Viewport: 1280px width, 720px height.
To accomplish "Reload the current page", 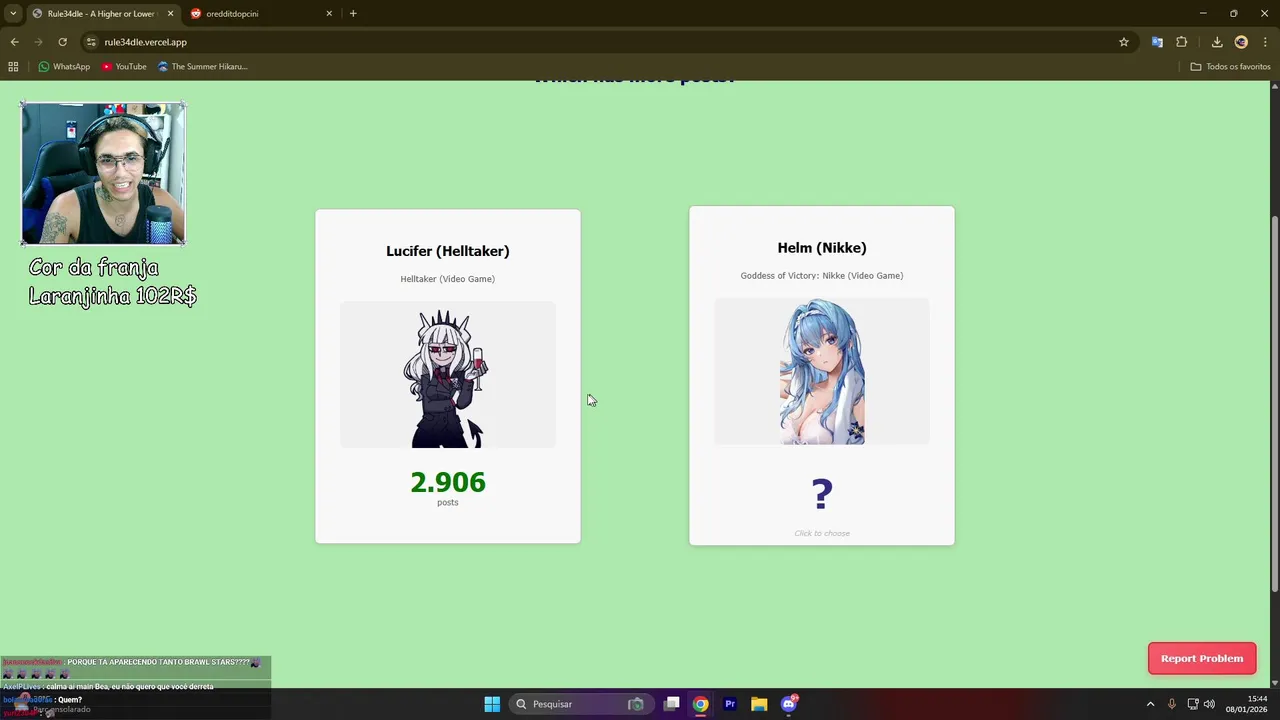I will point(62,42).
